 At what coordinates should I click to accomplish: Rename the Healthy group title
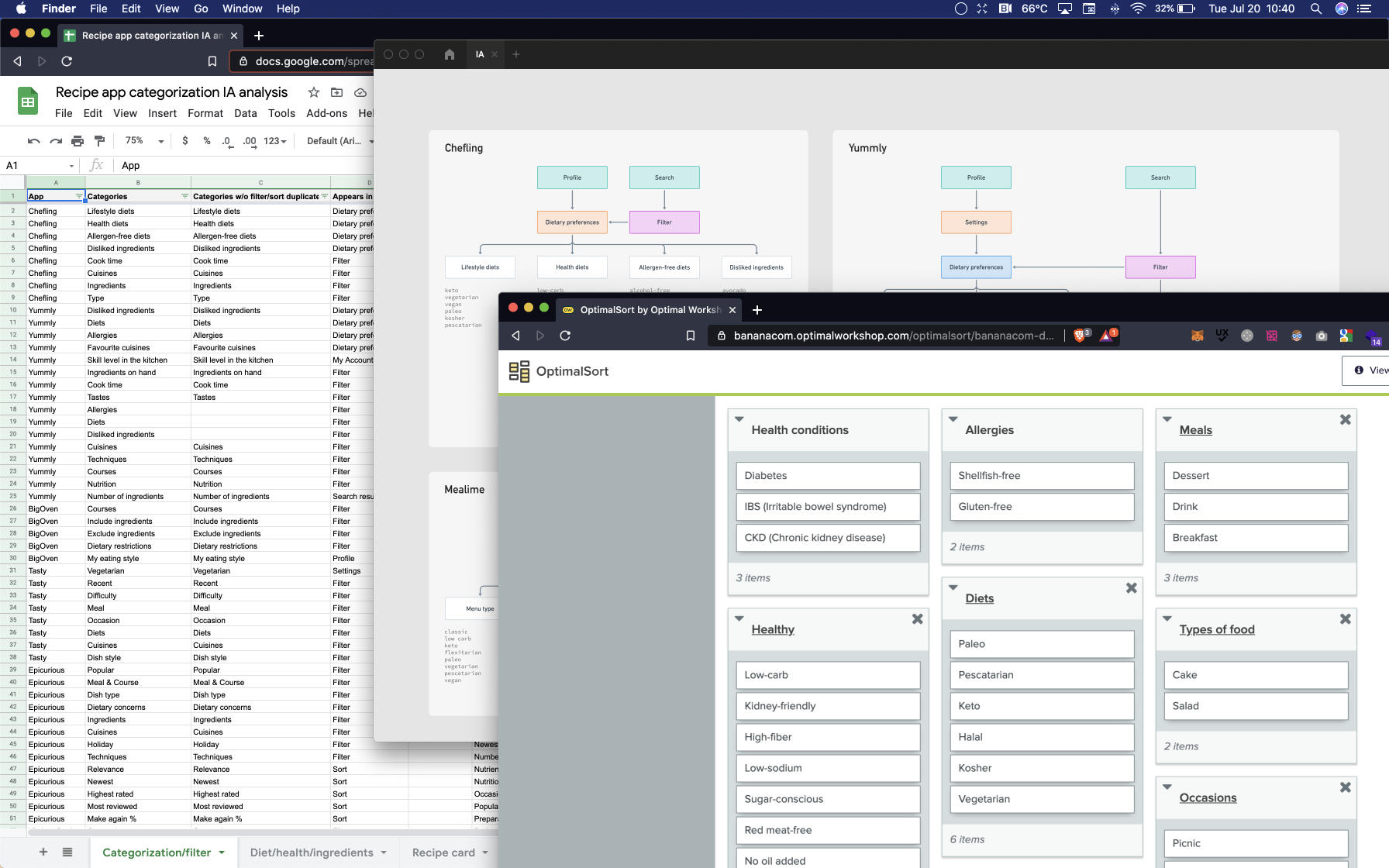[773, 629]
